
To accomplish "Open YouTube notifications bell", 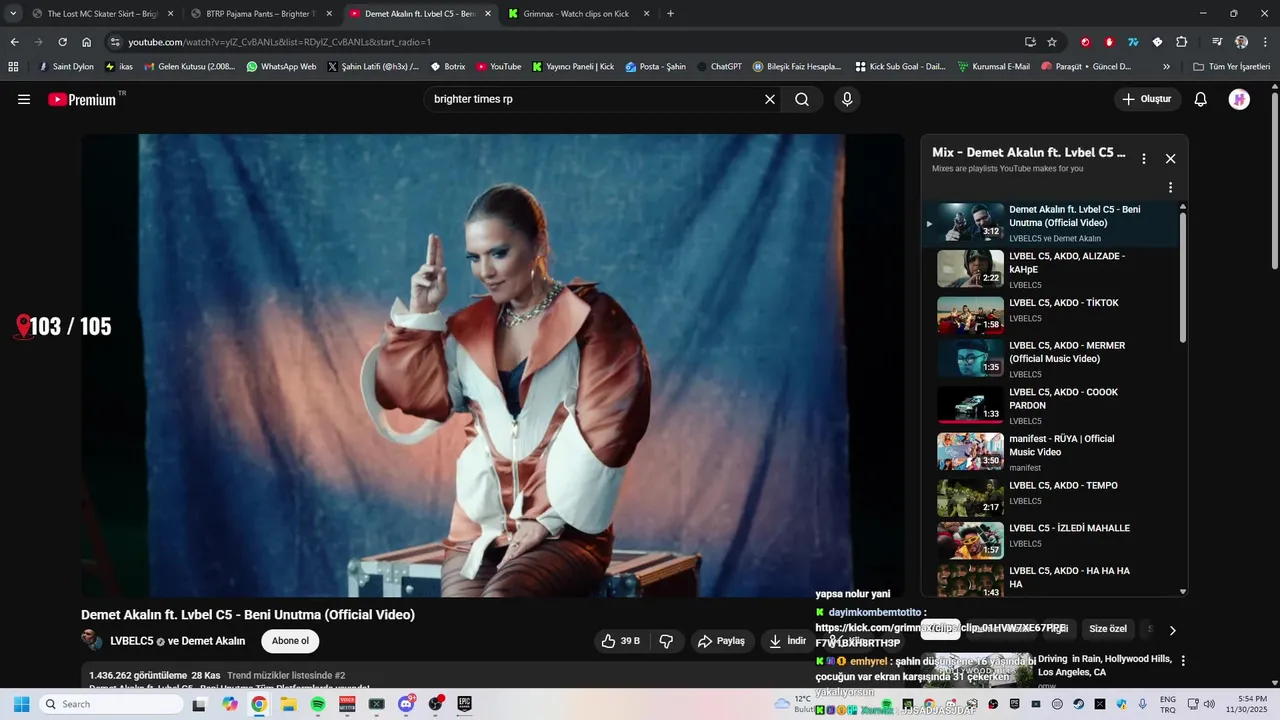I will pyautogui.click(x=1201, y=99).
